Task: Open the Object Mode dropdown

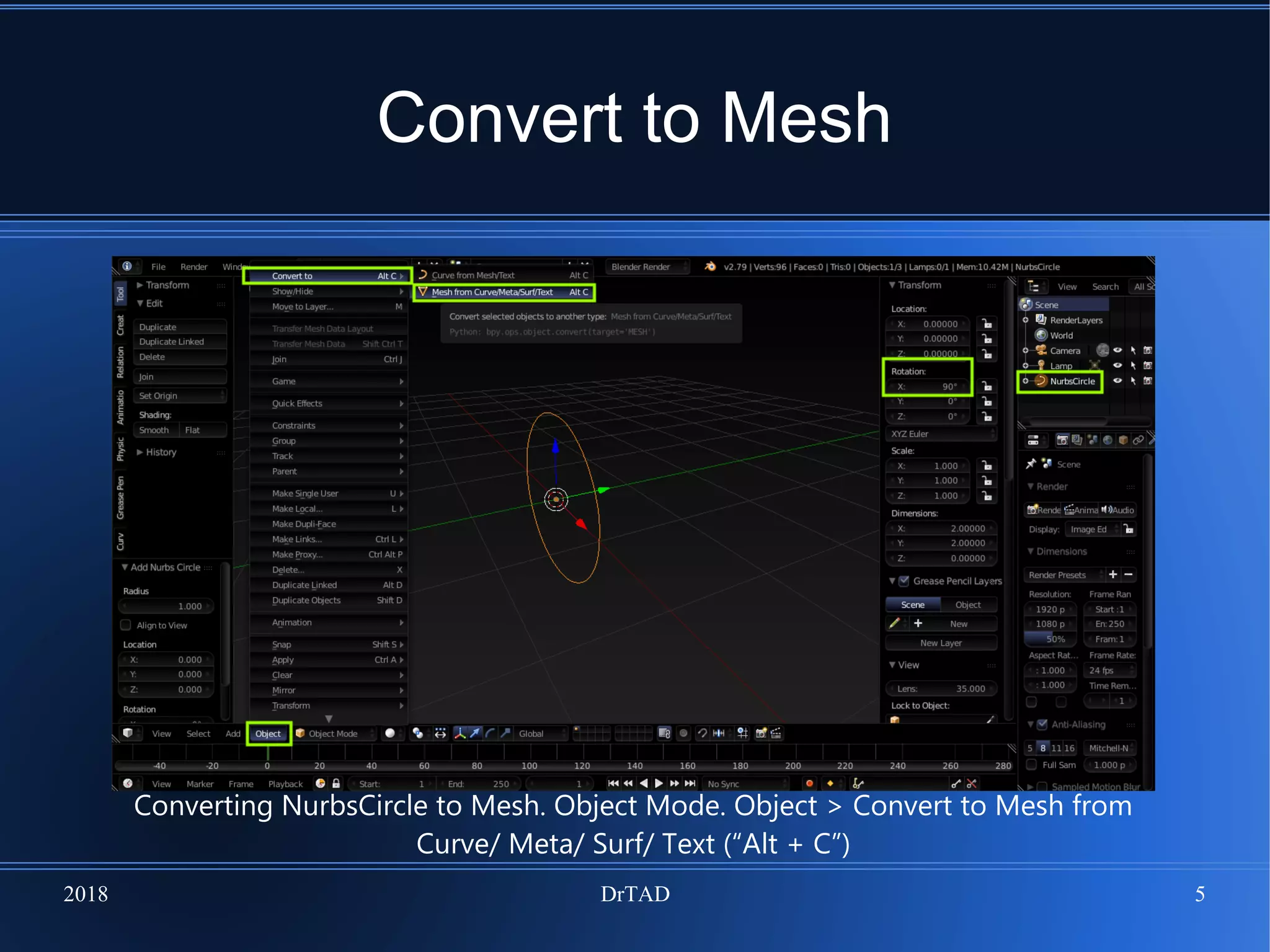Action: click(x=335, y=733)
